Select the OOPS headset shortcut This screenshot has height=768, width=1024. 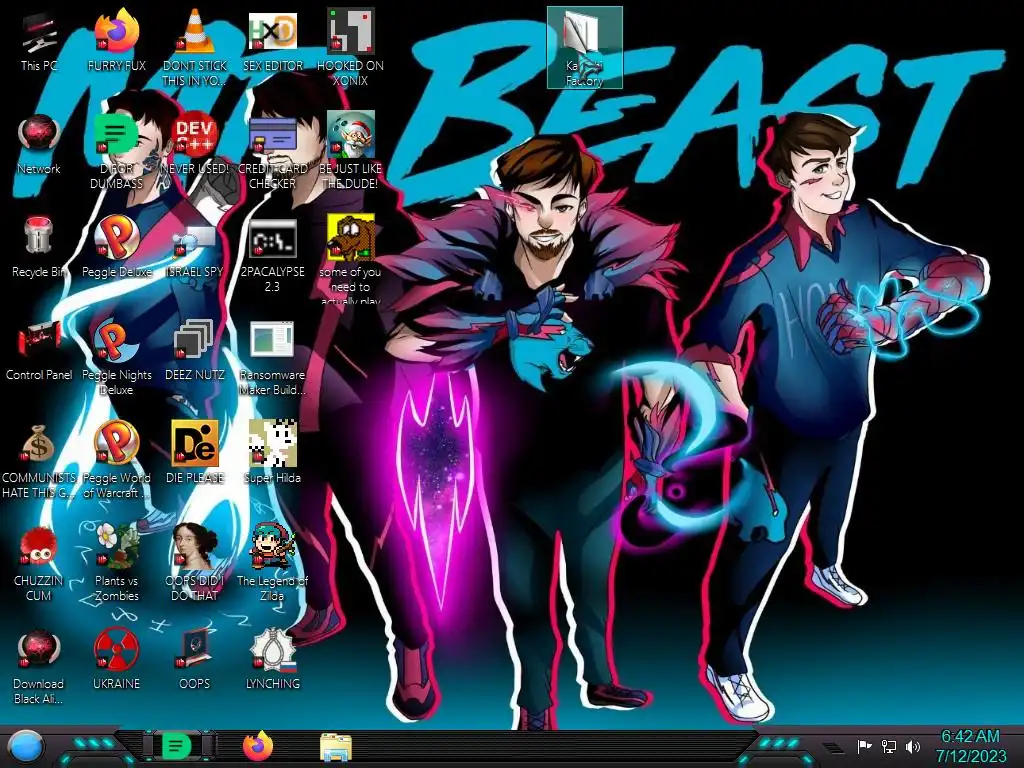point(195,660)
